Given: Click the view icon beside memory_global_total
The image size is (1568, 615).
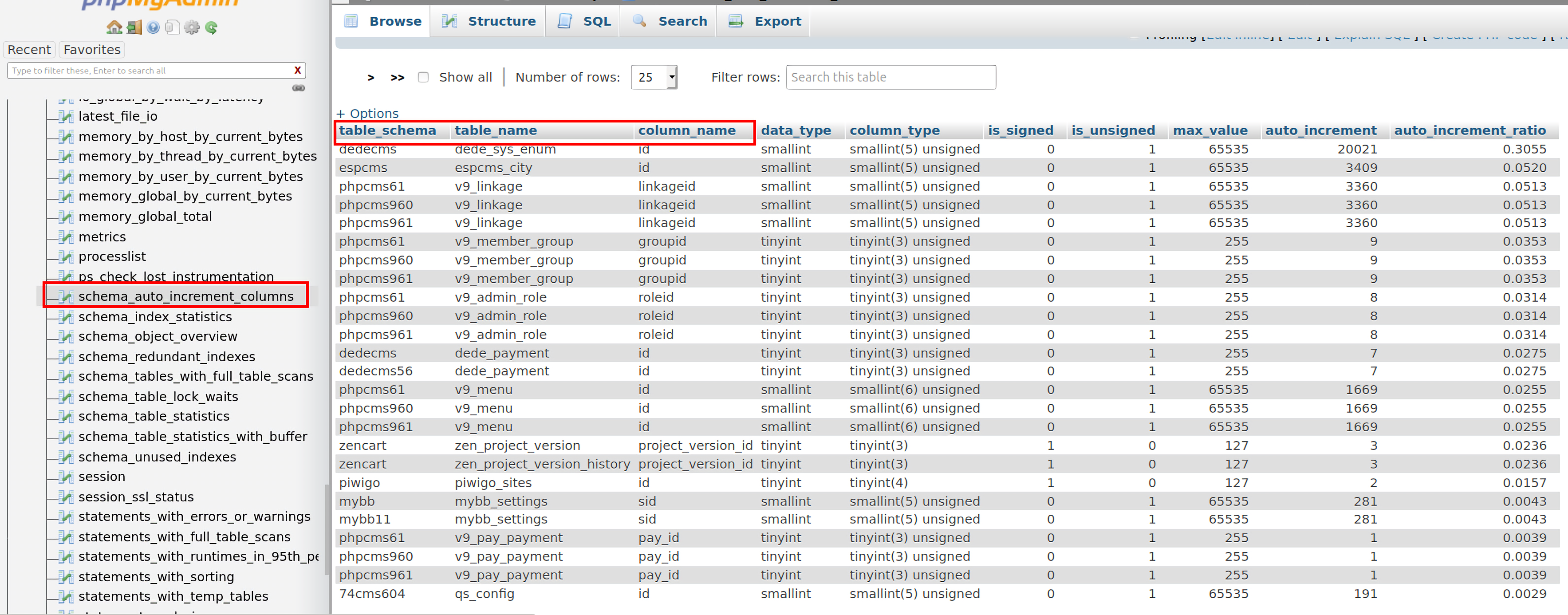Looking at the screenshot, I should tap(66, 216).
